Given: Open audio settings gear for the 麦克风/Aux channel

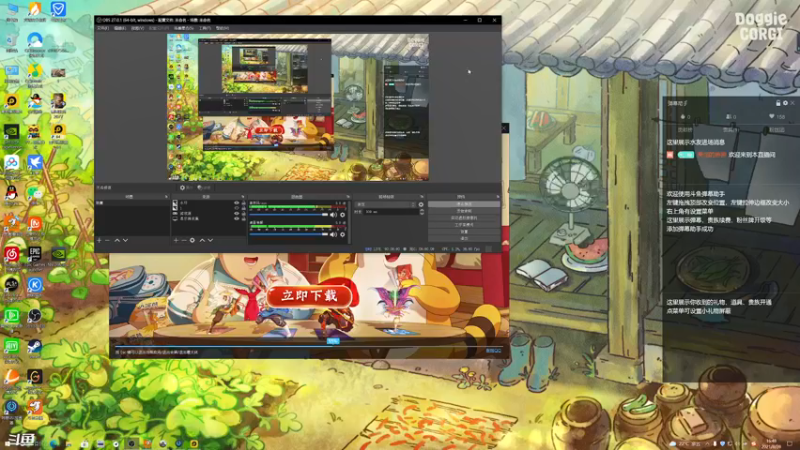Looking at the screenshot, I should (x=343, y=215).
